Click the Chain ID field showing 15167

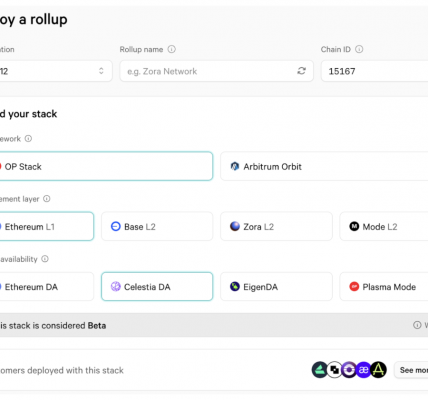click(374, 71)
